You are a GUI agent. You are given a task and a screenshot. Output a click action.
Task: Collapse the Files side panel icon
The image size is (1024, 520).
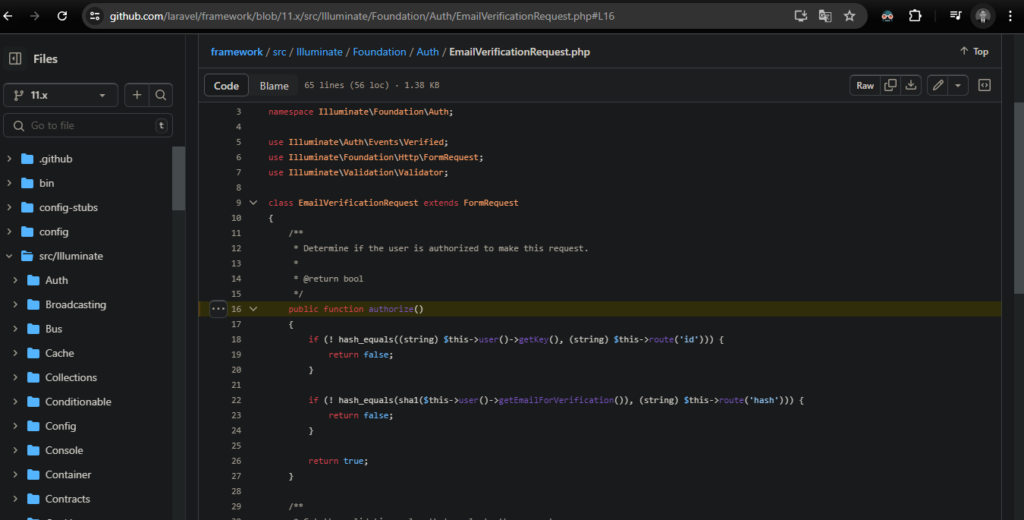[x=15, y=59]
